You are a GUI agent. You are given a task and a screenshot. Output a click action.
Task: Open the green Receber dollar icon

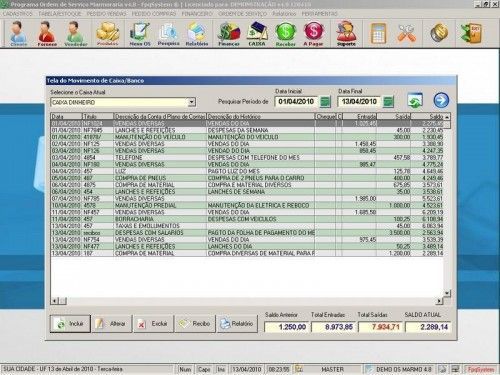(x=286, y=33)
